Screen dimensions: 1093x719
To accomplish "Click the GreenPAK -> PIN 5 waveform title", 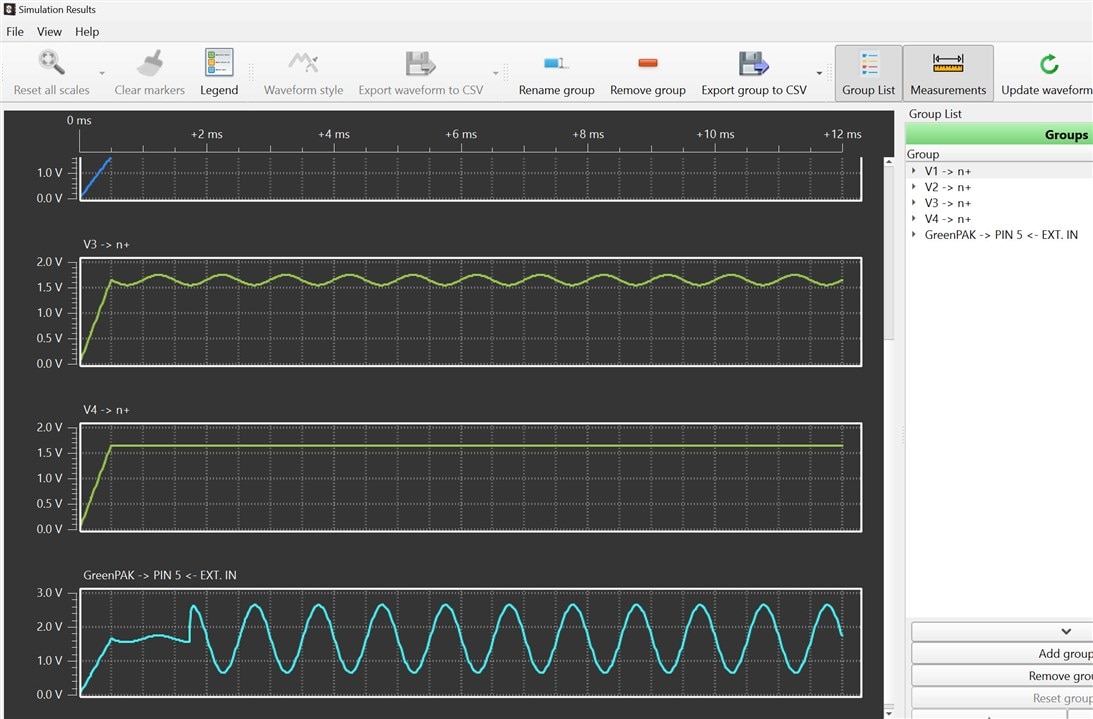I will (x=160, y=575).
